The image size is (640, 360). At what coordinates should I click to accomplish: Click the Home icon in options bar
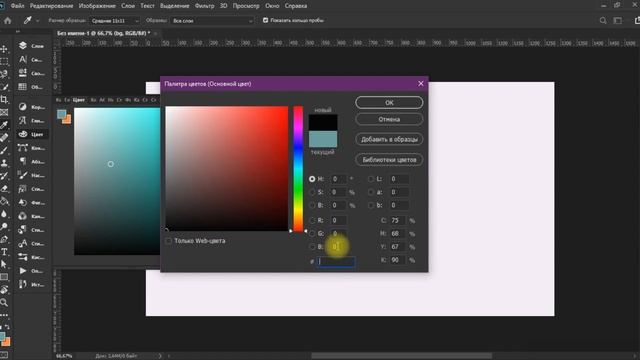click(8, 20)
